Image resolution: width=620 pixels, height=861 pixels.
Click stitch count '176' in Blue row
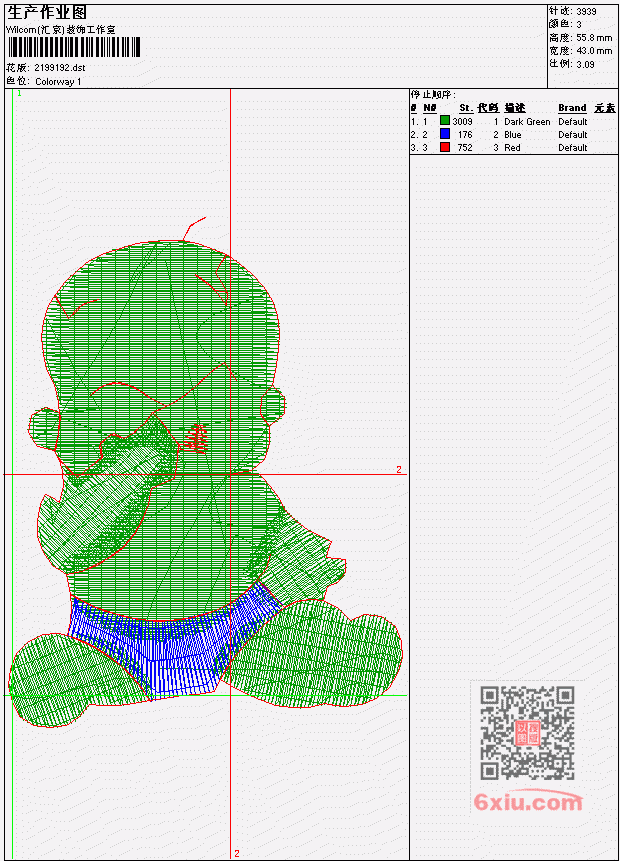465,135
